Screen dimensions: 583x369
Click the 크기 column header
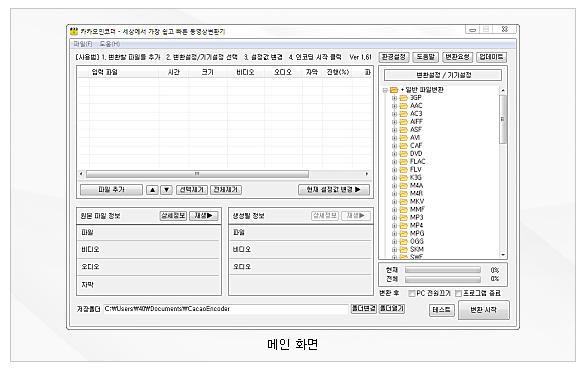point(208,72)
